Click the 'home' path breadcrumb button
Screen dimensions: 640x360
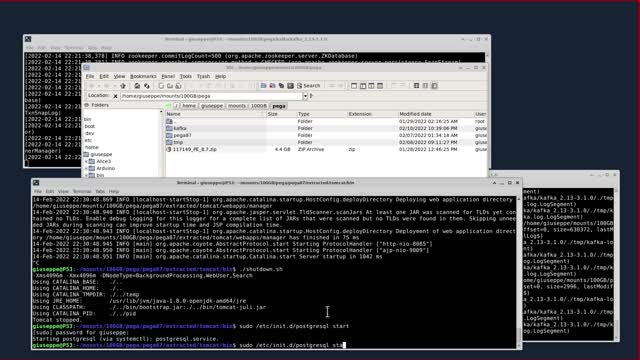(189, 106)
